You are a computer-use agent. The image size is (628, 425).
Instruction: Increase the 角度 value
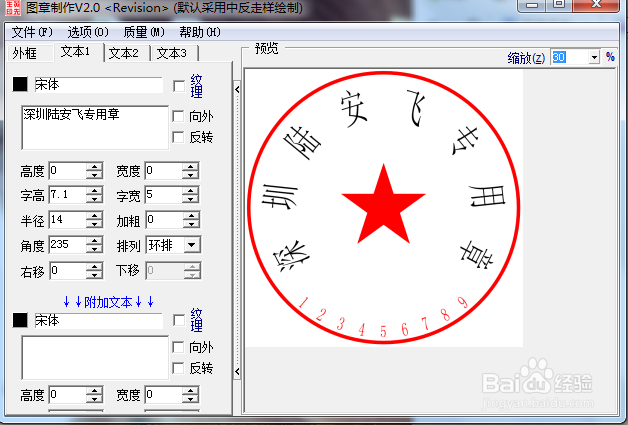(94, 240)
